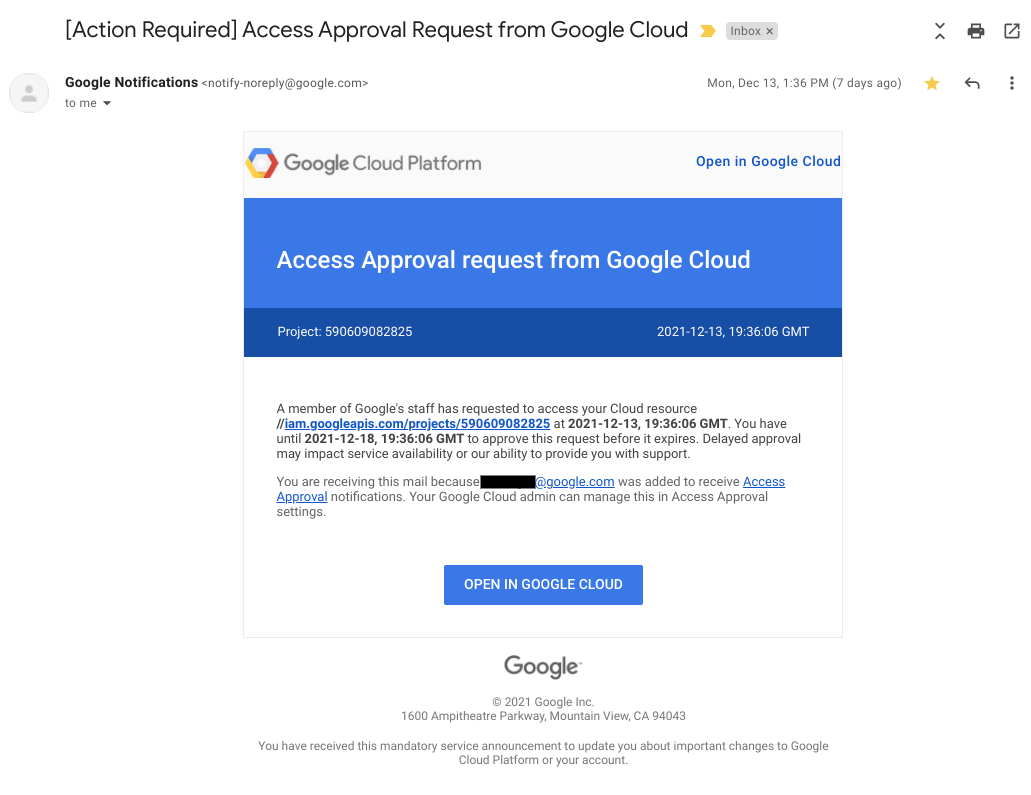This screenshot has height=795, width=1031.
Task: Click 'Open in Google Cloud' header link
Action: click(x=768, y=161)
